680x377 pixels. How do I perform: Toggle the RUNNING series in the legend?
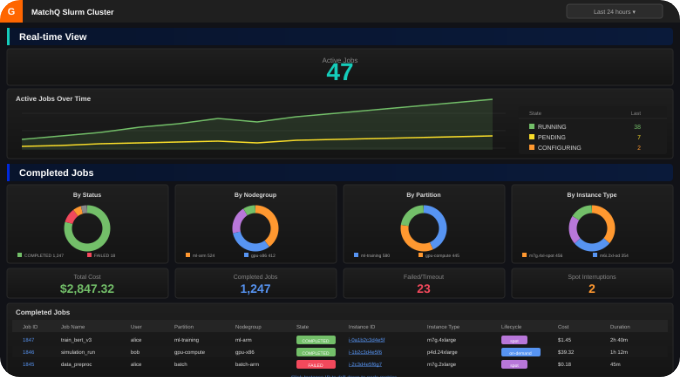point(552,127)
